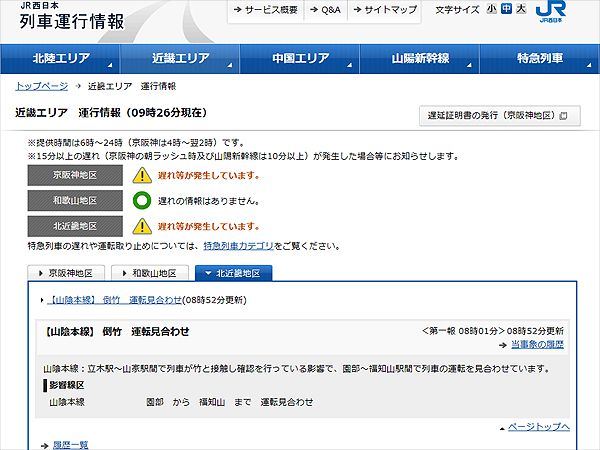Set font size to 小
The height and width of the screenshot is (450, 600).
(x=491, y=8)
